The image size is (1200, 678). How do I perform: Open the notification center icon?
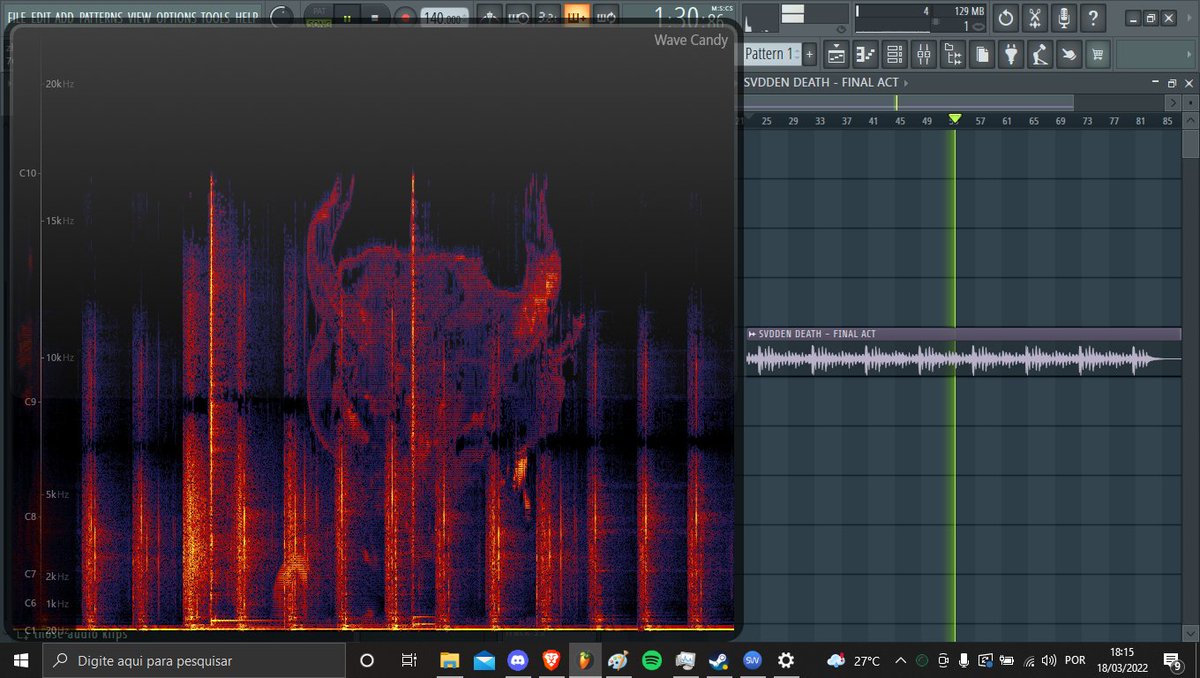pos(1173,660)
